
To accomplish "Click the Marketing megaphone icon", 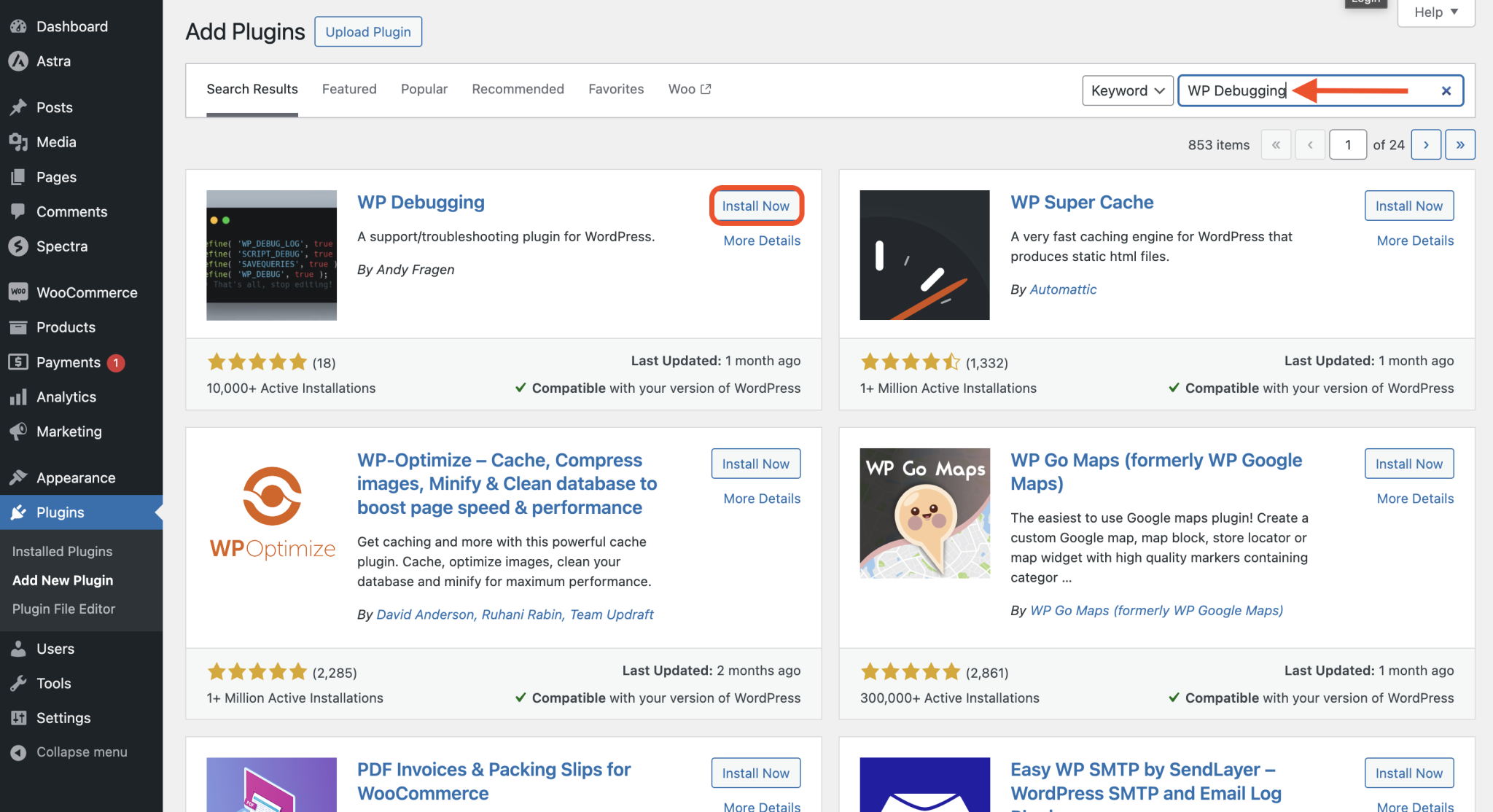I will point(18,432).
